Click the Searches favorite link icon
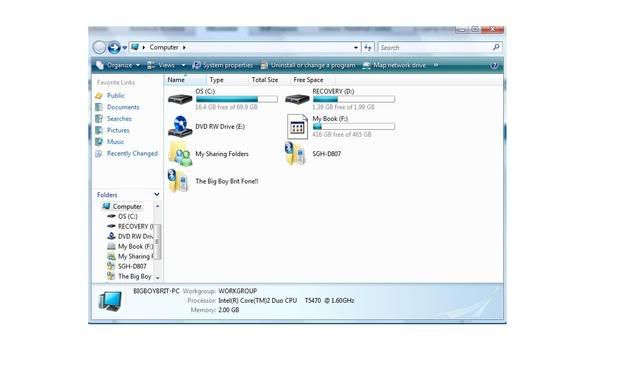The height and width of the screenshot is (370, 640). click(x=99, y=119)
